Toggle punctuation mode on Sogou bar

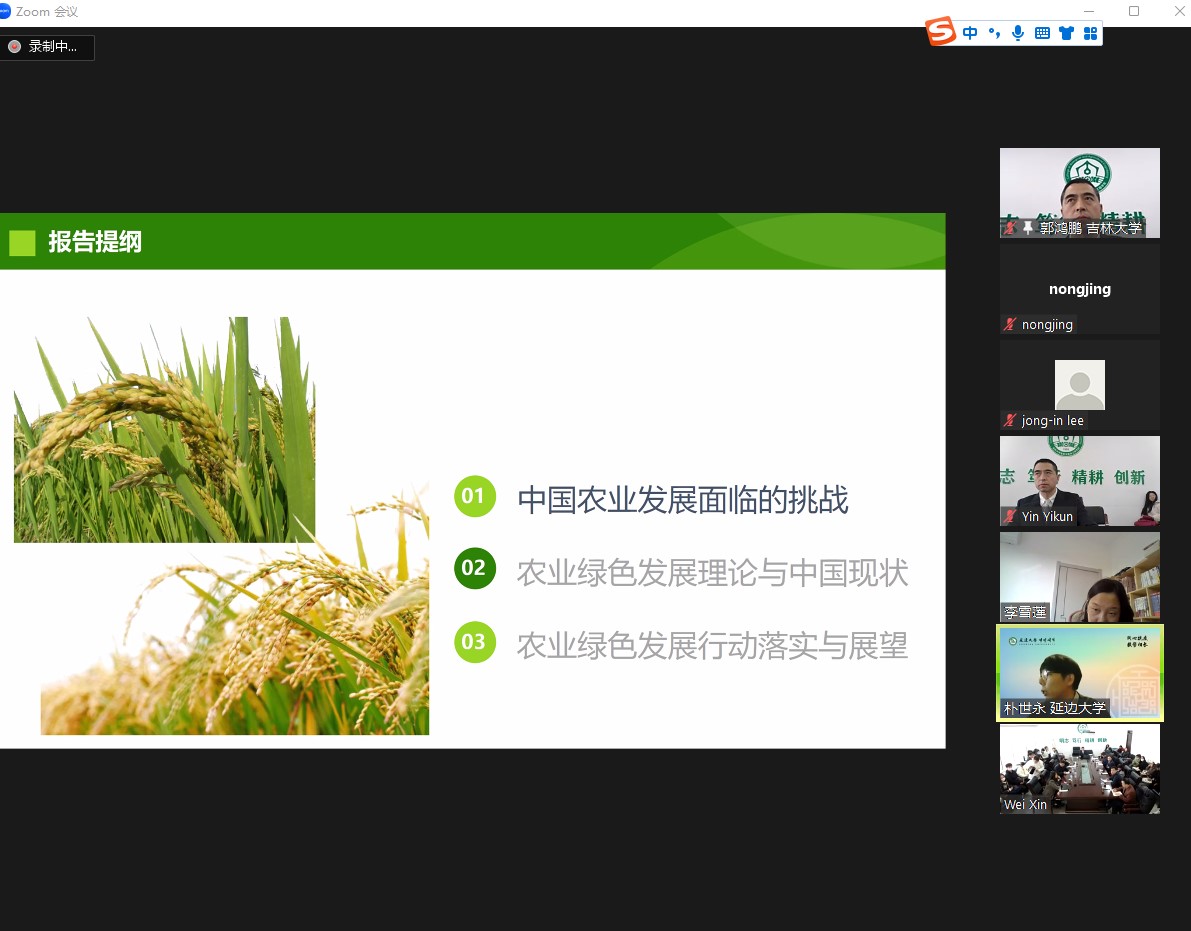(994, 33)
